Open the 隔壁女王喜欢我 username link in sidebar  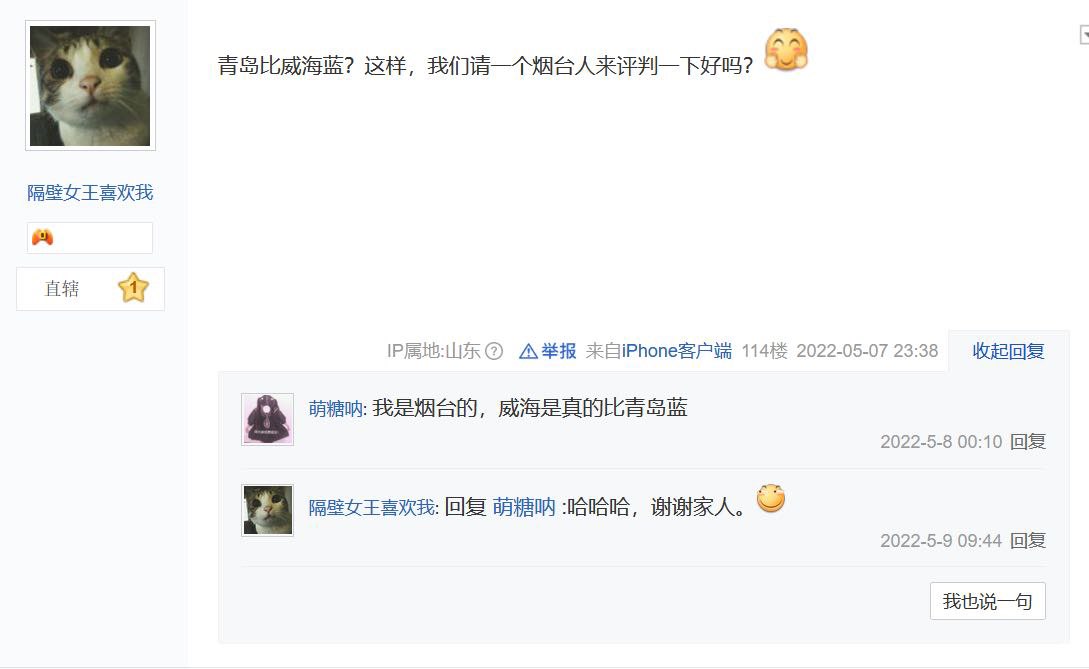pyautogui.click(x=90, y=192)
